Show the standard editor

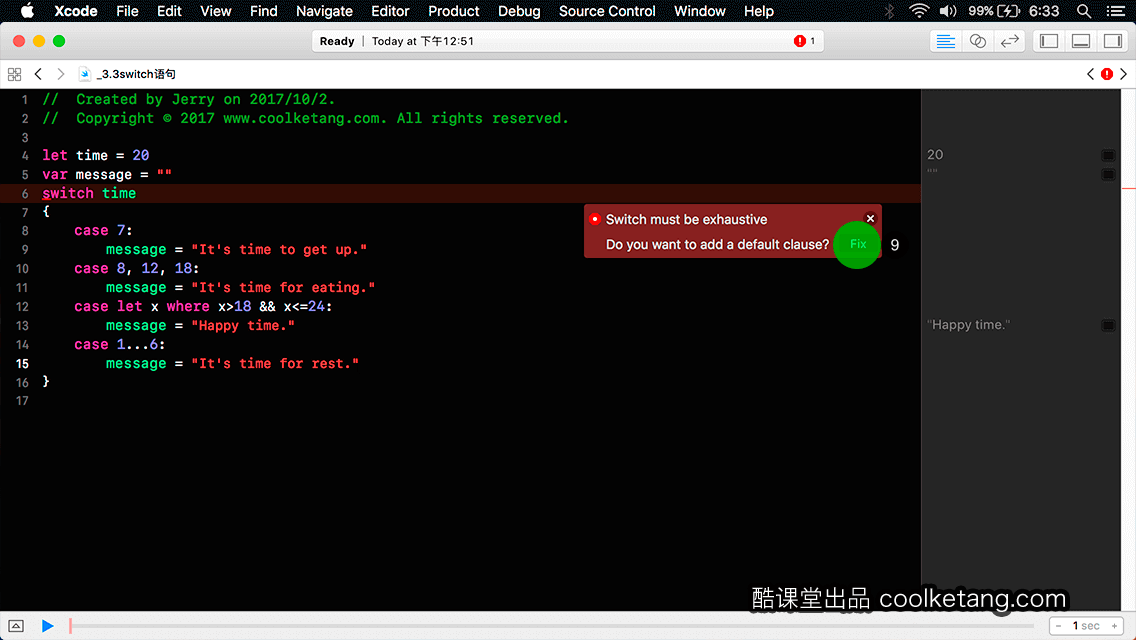click(x=945, y=41)
